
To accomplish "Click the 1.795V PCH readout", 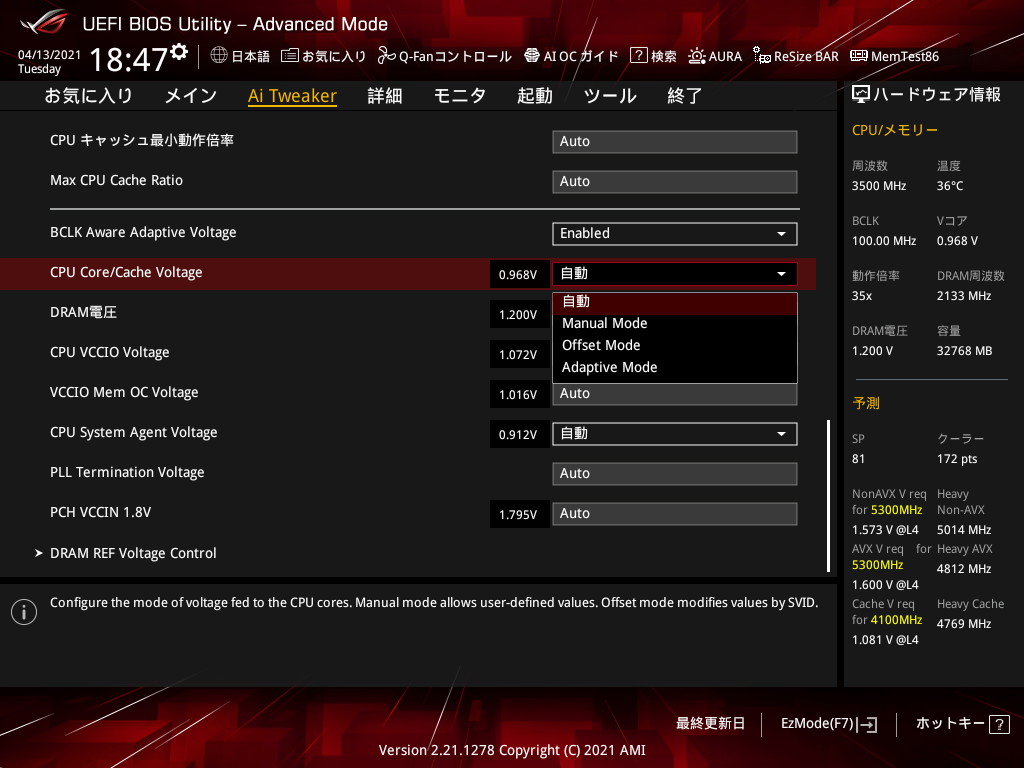I will click(519, 515).
